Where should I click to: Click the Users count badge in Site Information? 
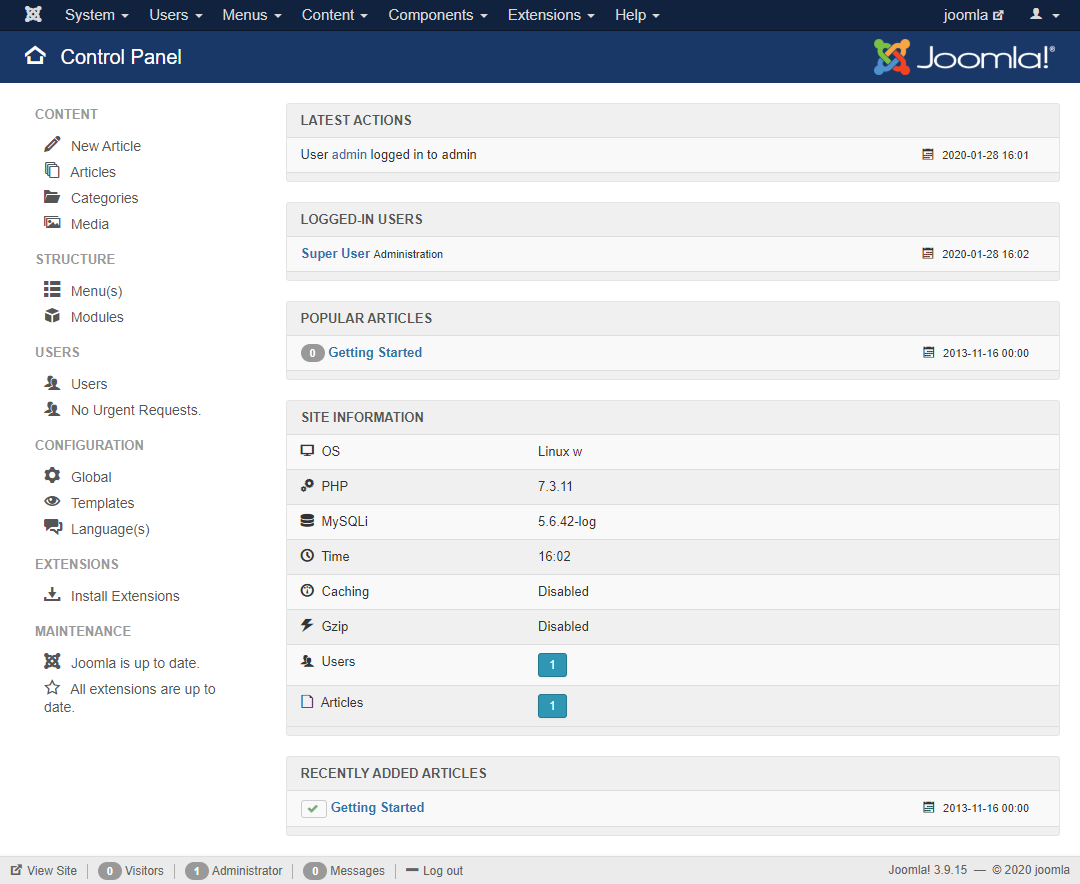[552, 665]
